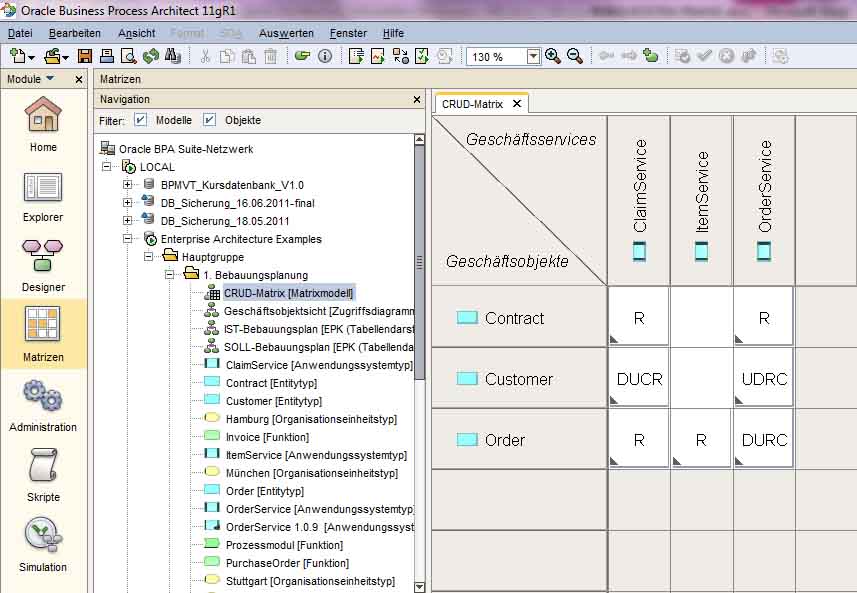The height and width of the screenshot is (593, 857).
Task: Select IST-Bebauungsplan tree item
Action: tap(319, 329)
